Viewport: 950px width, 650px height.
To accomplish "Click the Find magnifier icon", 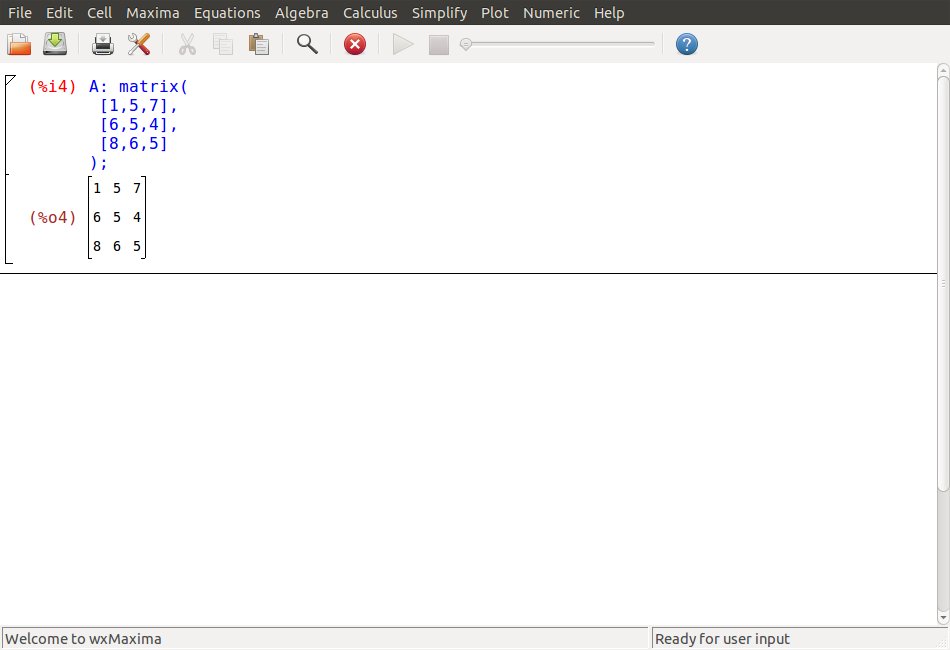I will click(x=307, y=44).
